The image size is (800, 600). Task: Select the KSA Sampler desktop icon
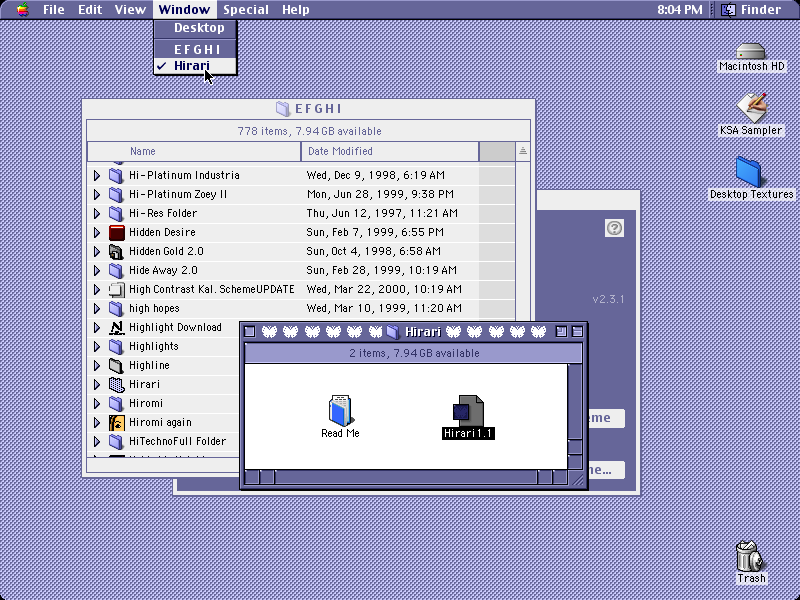(751, 108)
